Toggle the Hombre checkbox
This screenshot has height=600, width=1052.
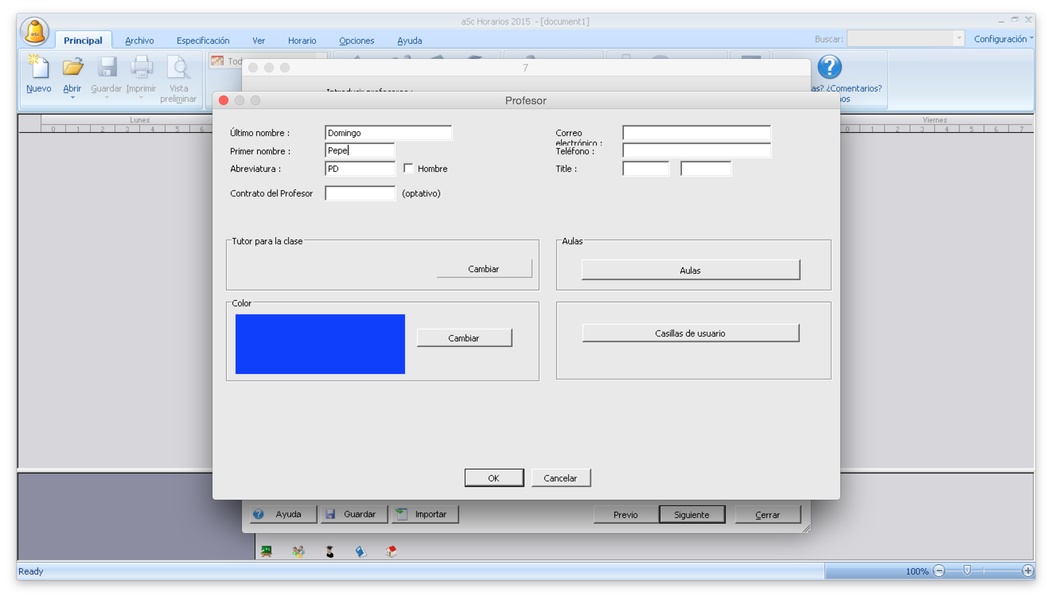point(408,169)
